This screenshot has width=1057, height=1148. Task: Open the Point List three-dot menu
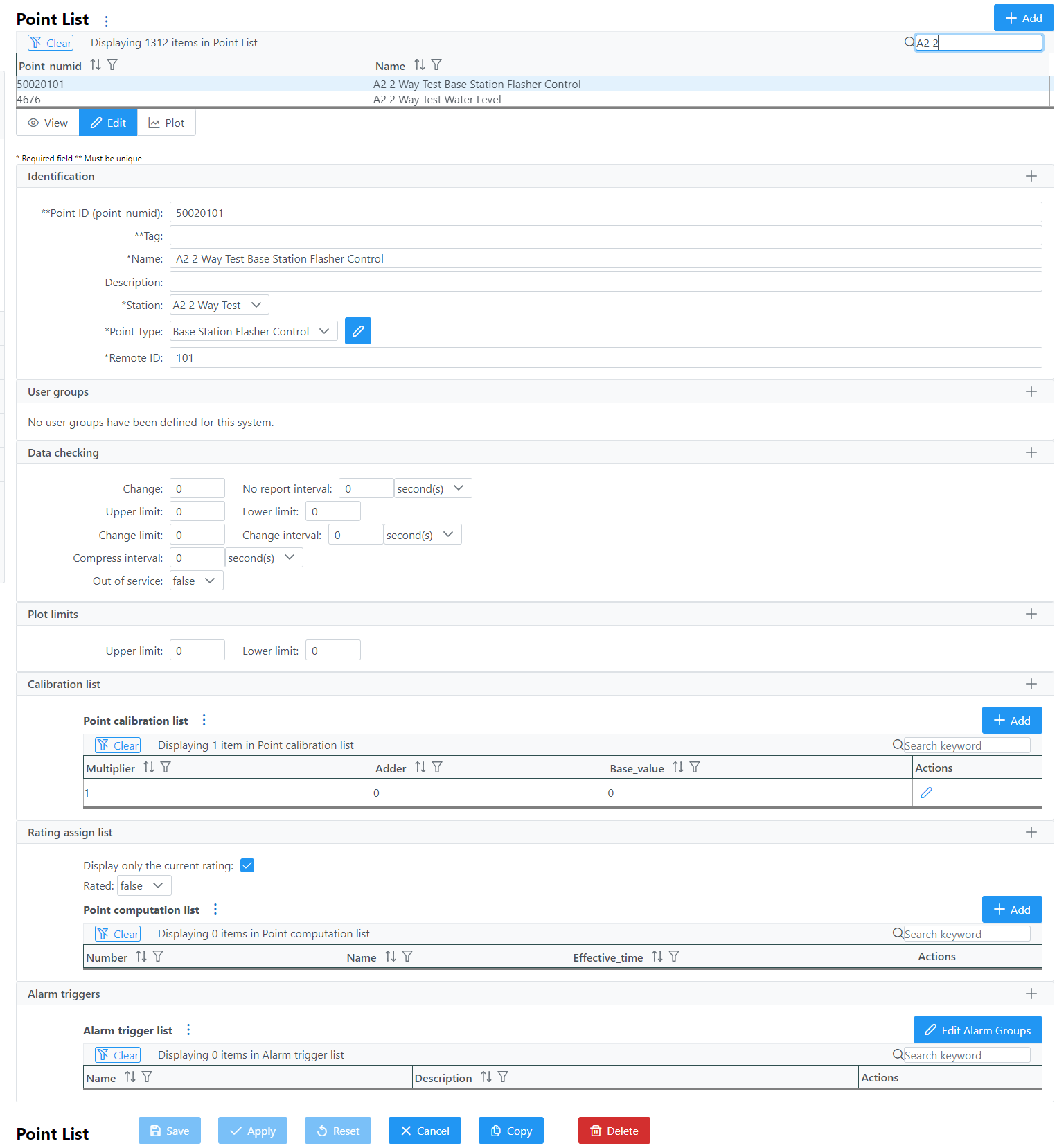[106, 21]
